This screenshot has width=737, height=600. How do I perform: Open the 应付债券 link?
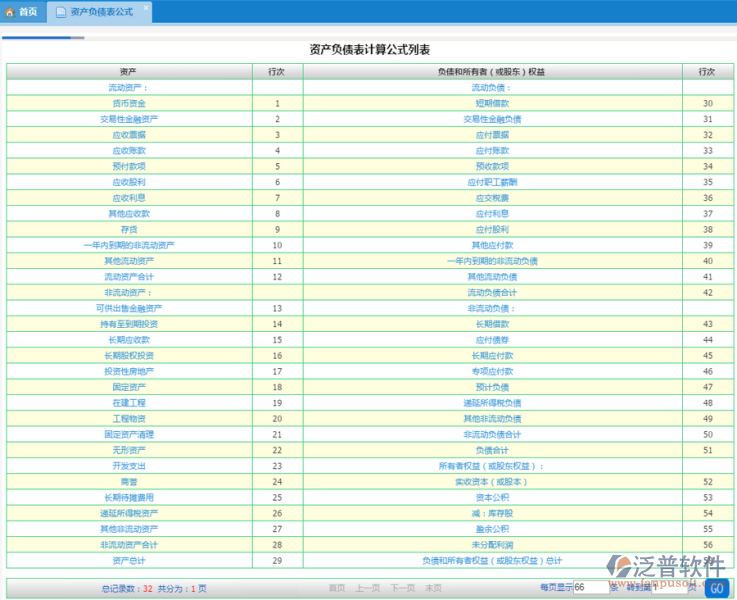point(492,340)
